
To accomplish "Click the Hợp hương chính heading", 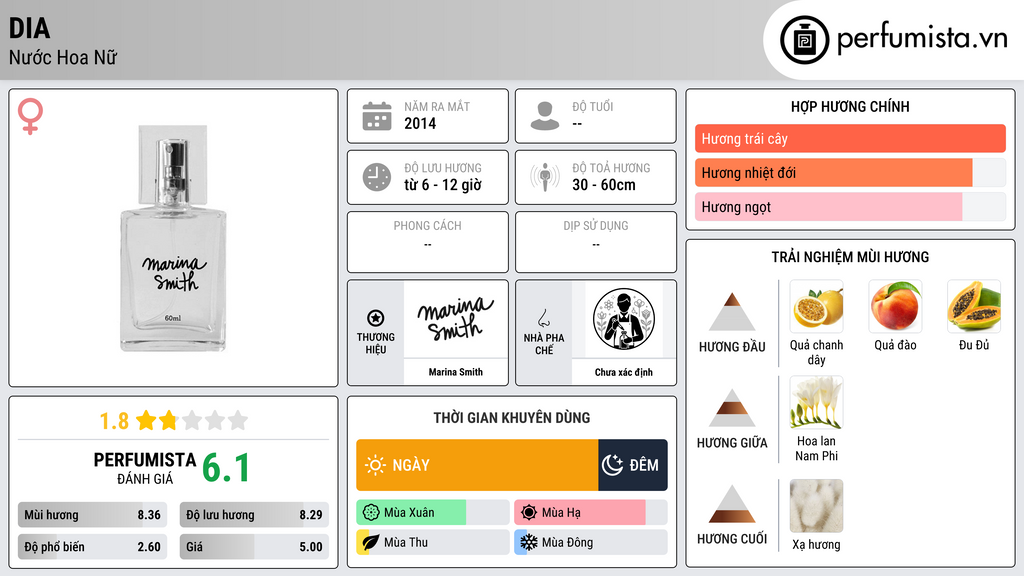I will pos(850,106).
